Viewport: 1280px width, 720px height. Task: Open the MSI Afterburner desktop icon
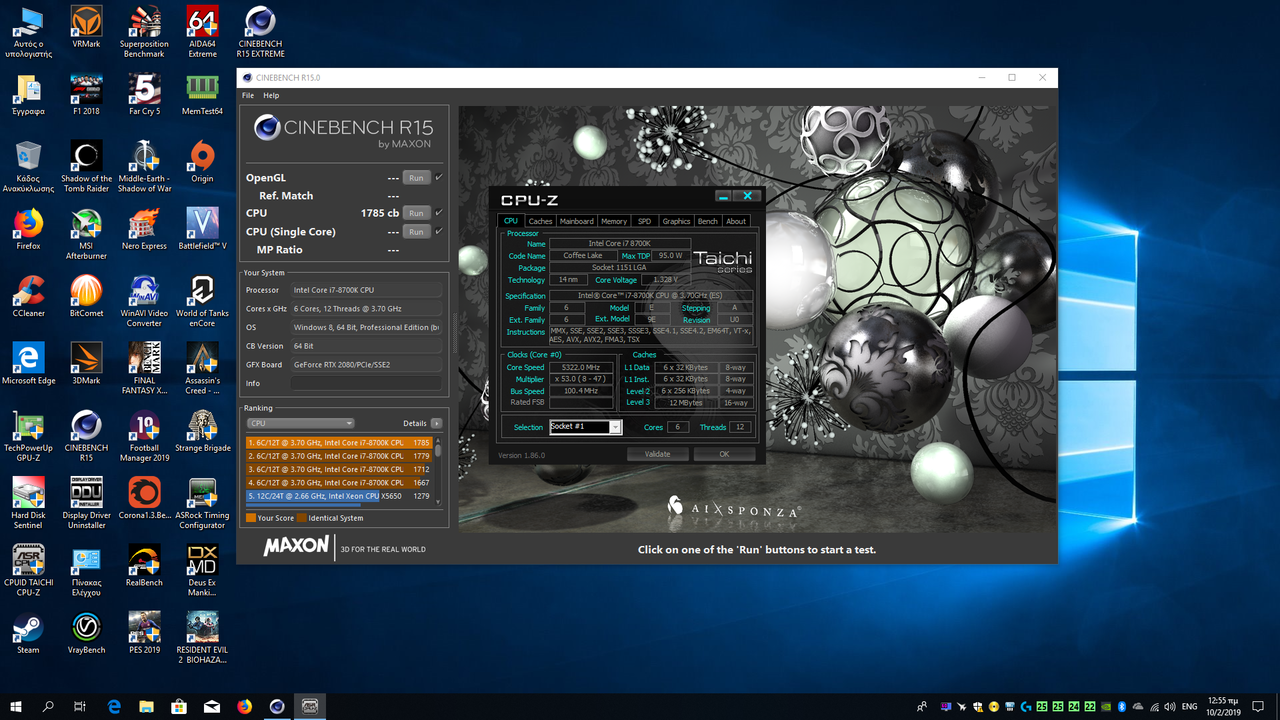pyautogui.click(x=86, y=234)
